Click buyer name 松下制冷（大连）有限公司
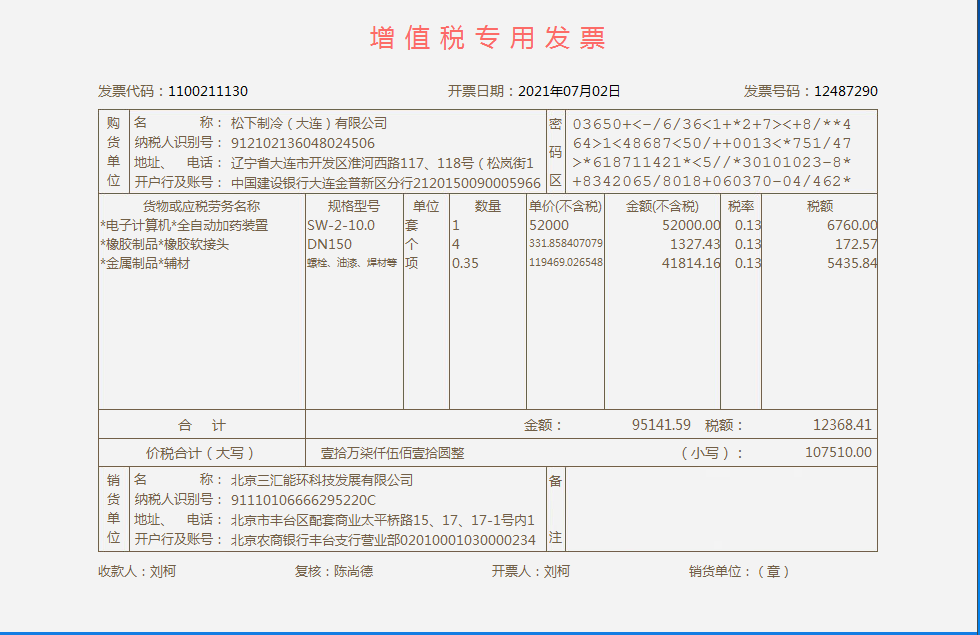Image resolution: width=980 pixels, height=635 pixels. tap(309, 123)
